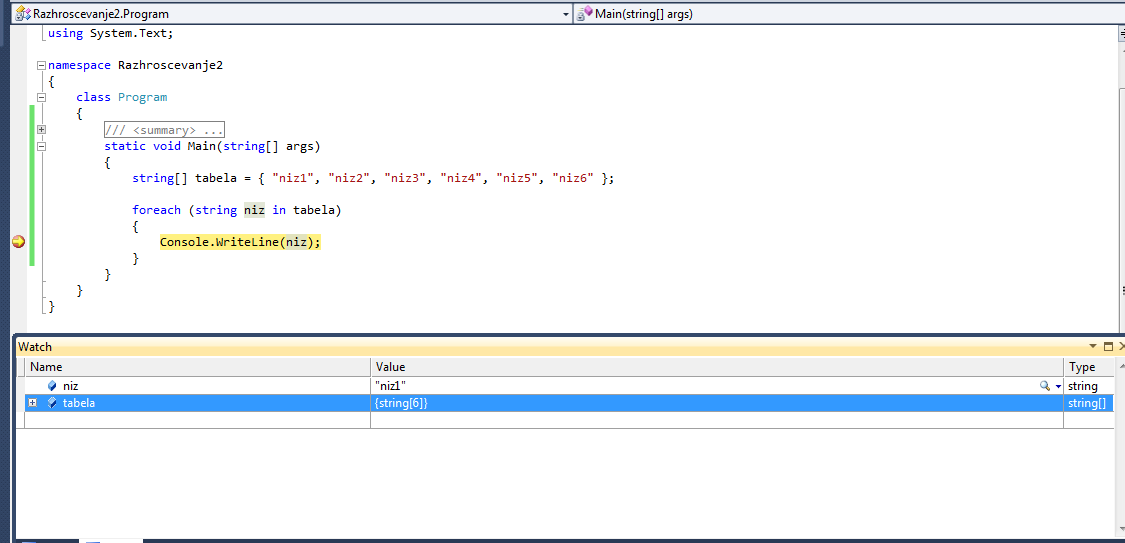Screen dimensions: 1125x543
Task: Open the text visualizer magnifier for niz
Action: click(1045, 386)
